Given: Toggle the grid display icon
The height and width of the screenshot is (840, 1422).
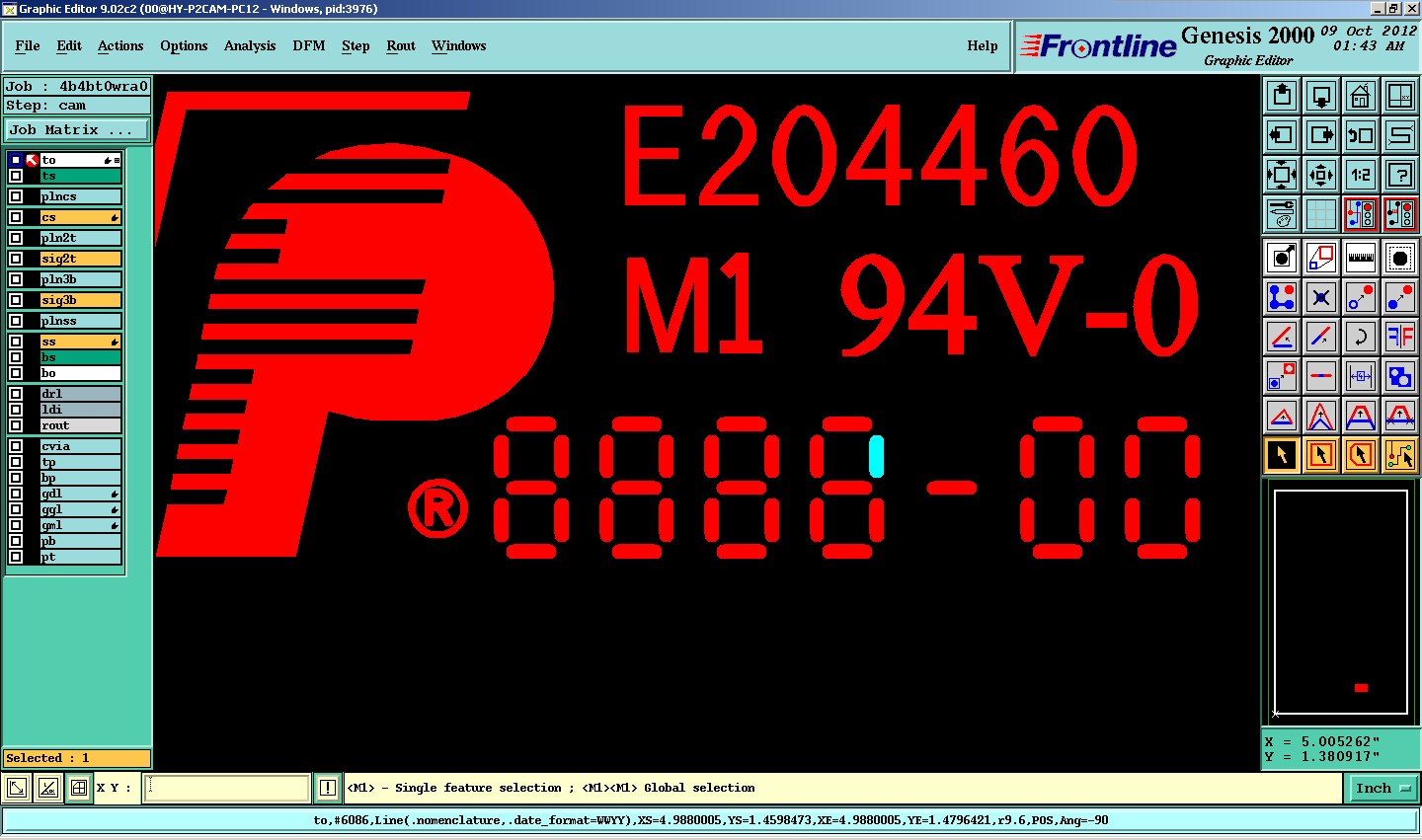Looking at the screenshot, I should coord(1321,214).
